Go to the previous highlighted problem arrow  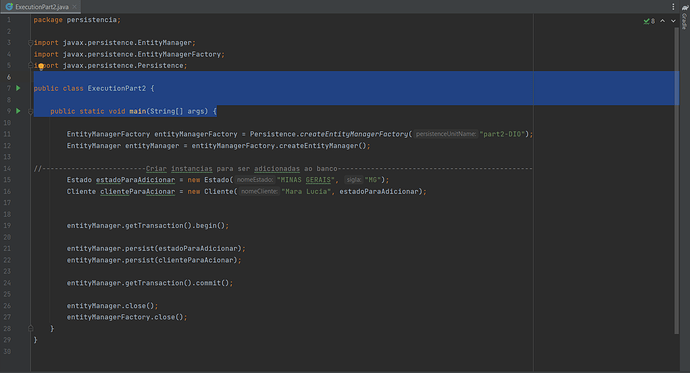click(662, 21)
